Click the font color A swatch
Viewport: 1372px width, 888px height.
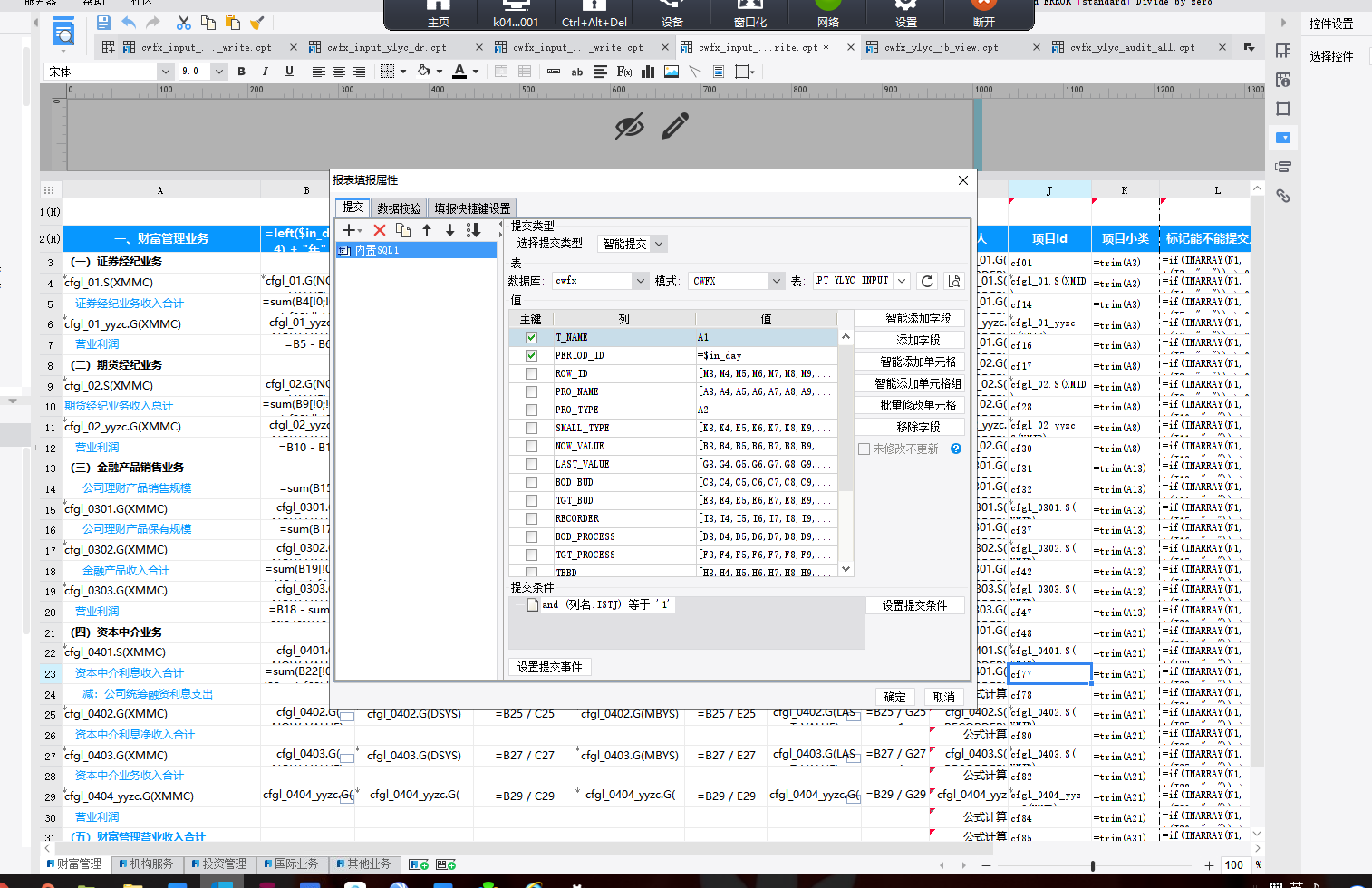click(x=459, y=72)
